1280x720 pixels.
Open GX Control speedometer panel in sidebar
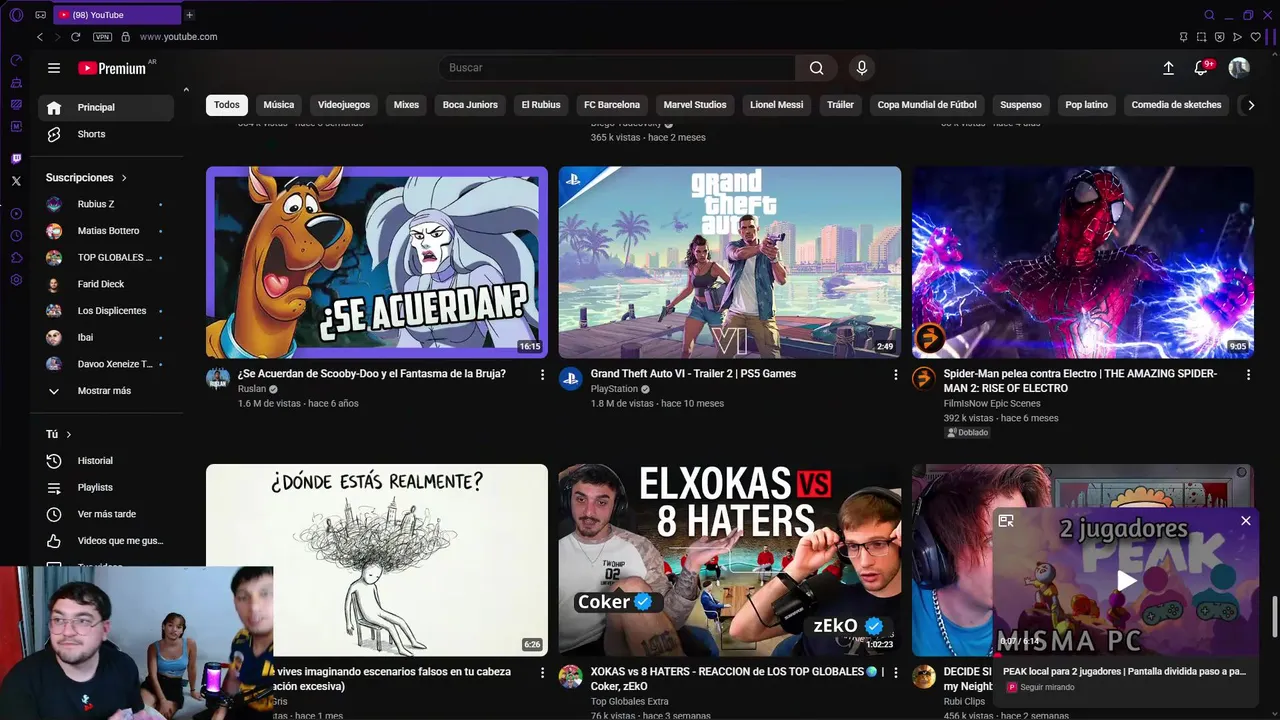[16, 60]
